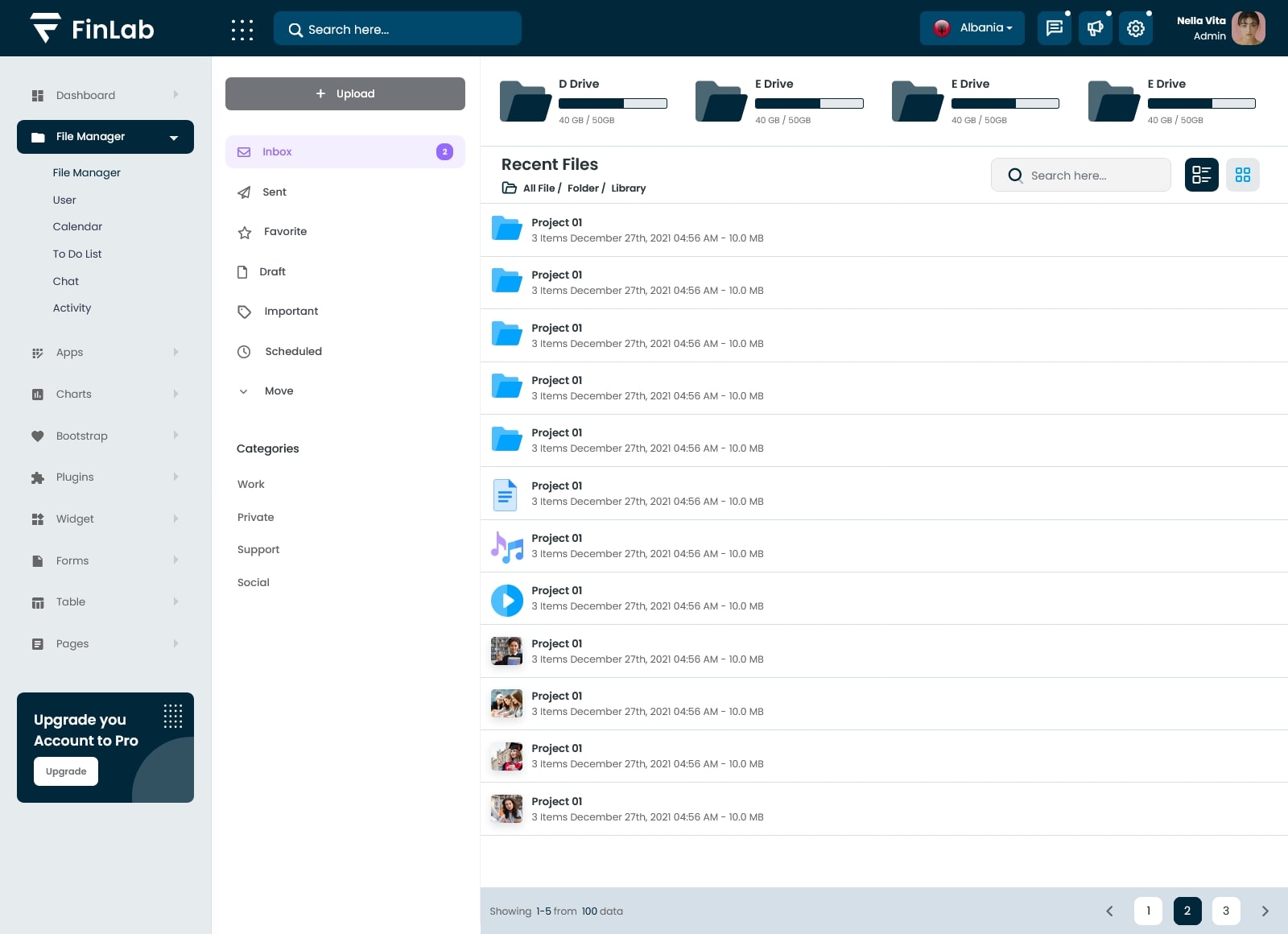The image size is (1288, 934).
Task: Mark Favorite star in mail sidebar
Action: click(245, 233)
